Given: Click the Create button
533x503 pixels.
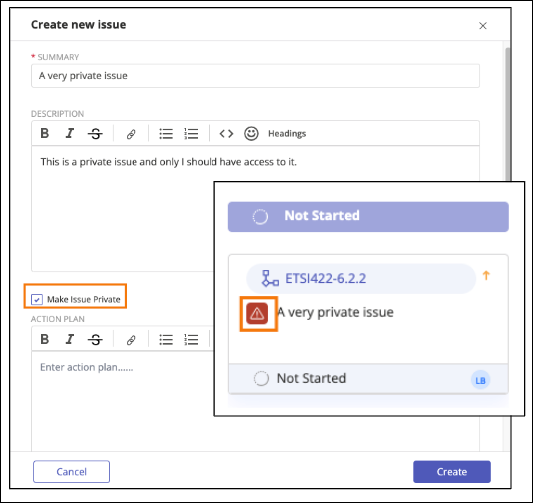Looking at the screenshot, I should tap(452, 472).
